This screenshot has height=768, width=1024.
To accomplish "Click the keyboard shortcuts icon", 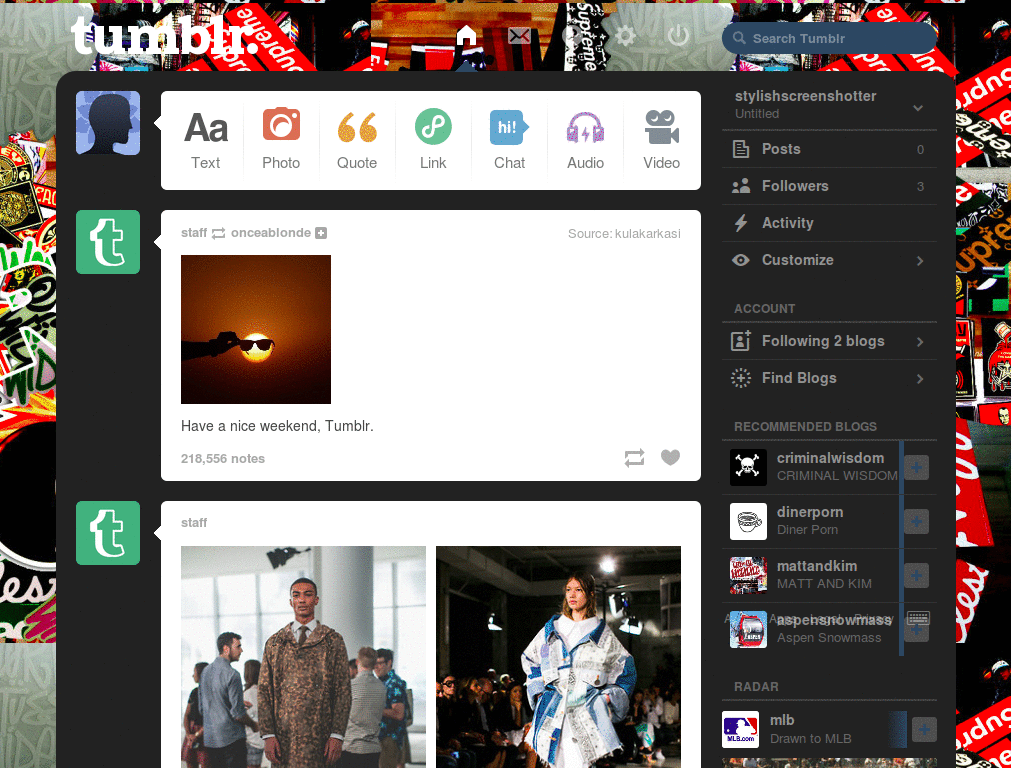I will (918, 617).
